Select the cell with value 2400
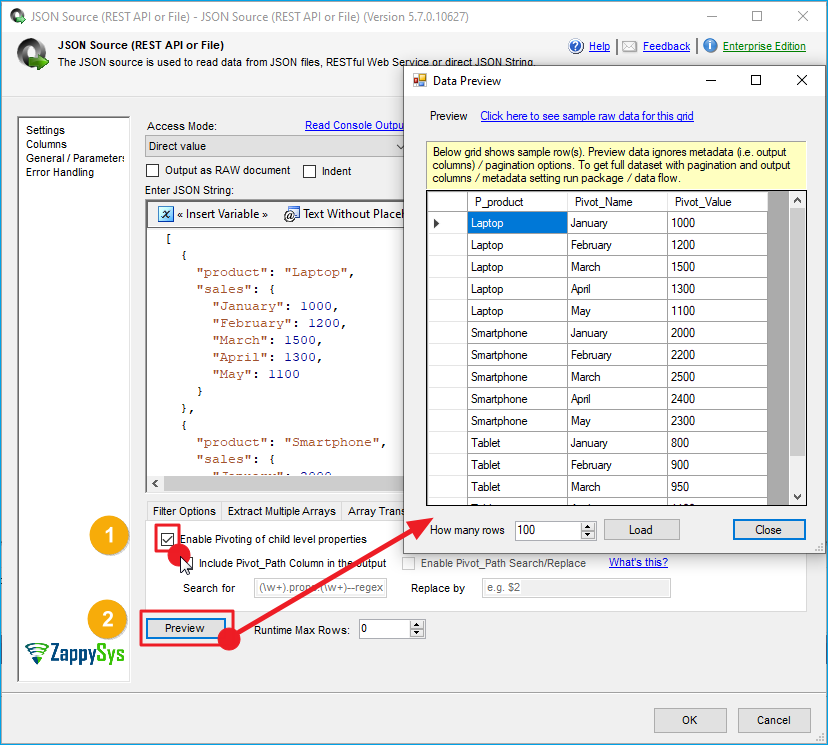The height and width of the screenshot is (745, 828). [717, 399]
